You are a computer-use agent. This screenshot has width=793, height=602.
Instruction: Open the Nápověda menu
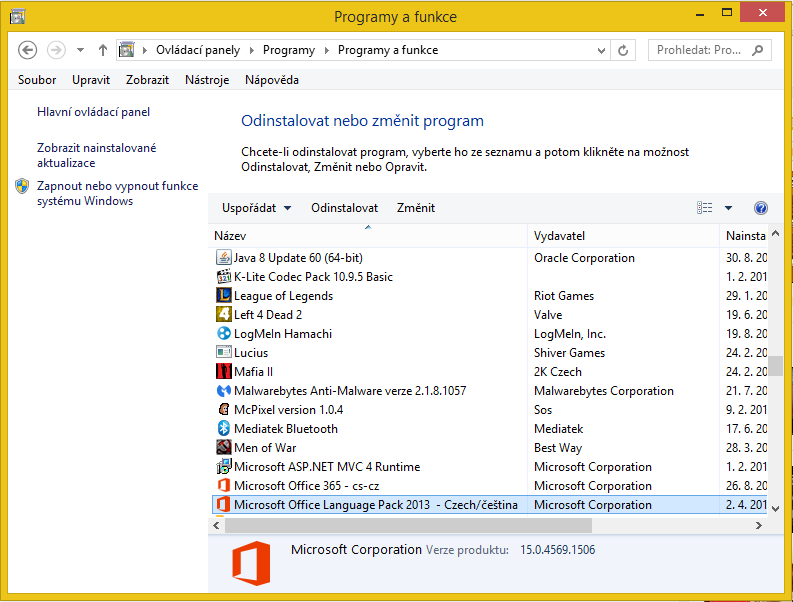272,80
